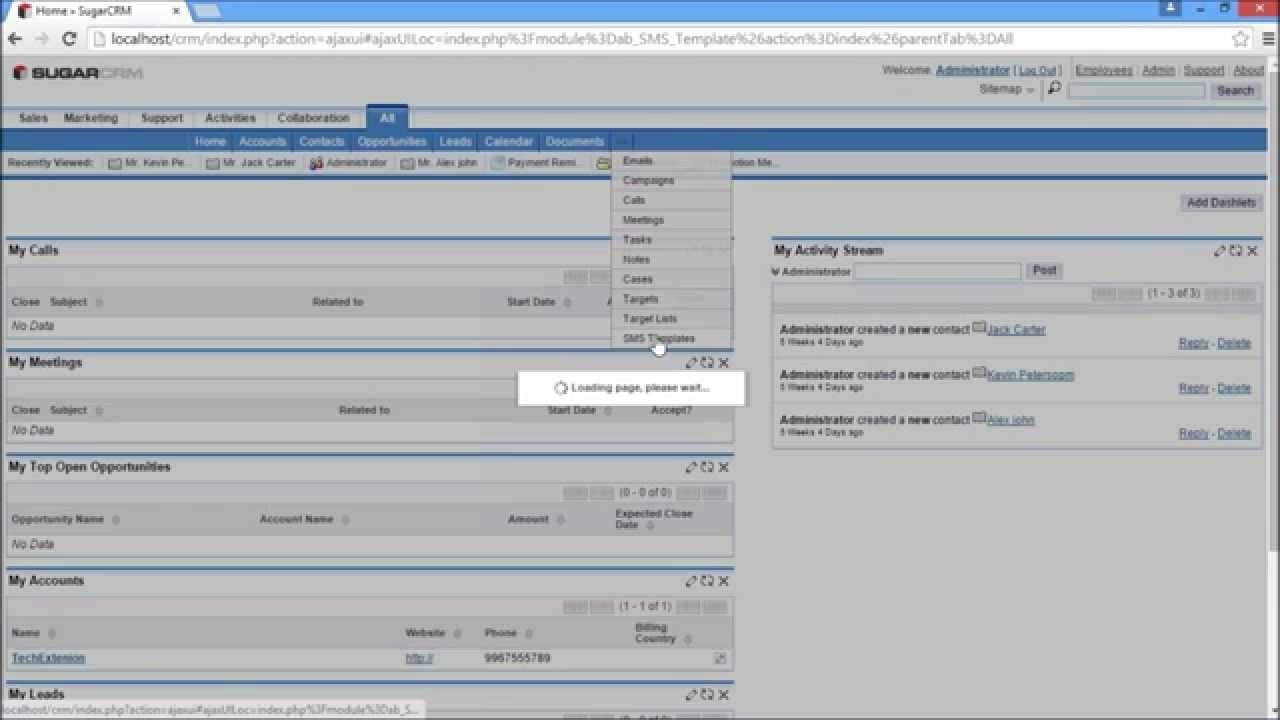Sort opportunities by Amount

click(x=559, y=519)
